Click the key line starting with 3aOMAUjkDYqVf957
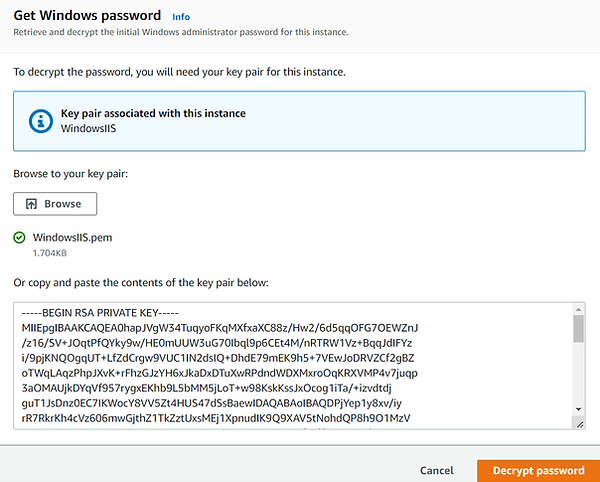Image resolution: width=600 pixels, height=482 pixels. coord(207,388)
